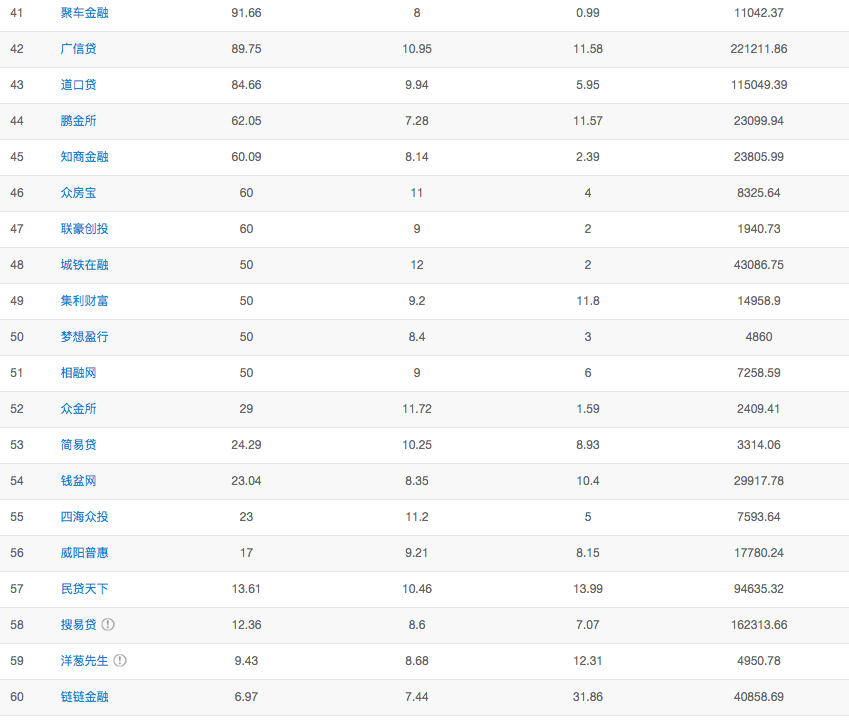Open the 聚车金融 platform link
The height and width of the screenshot is (720, 849).
coord(84,12)
